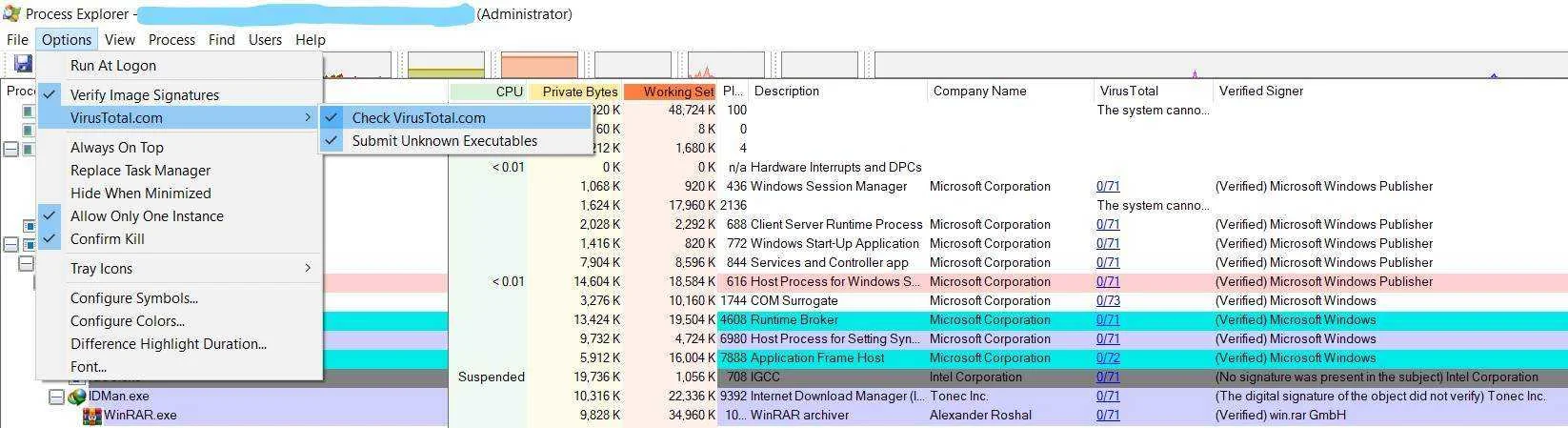Sort by the CPU column
Image resolution: width=1568 pixels, height=428 pixels.
pyautogui.click(x=487, y=92)
